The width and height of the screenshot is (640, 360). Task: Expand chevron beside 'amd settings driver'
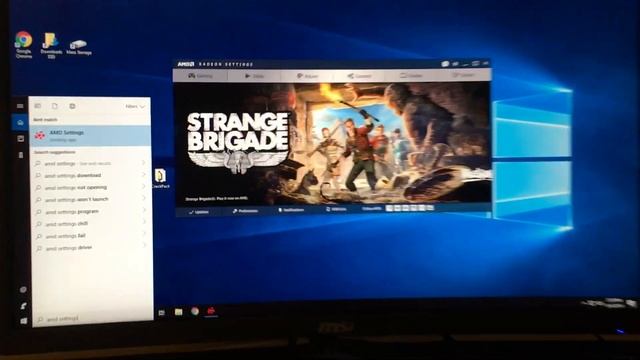(144, 245)
